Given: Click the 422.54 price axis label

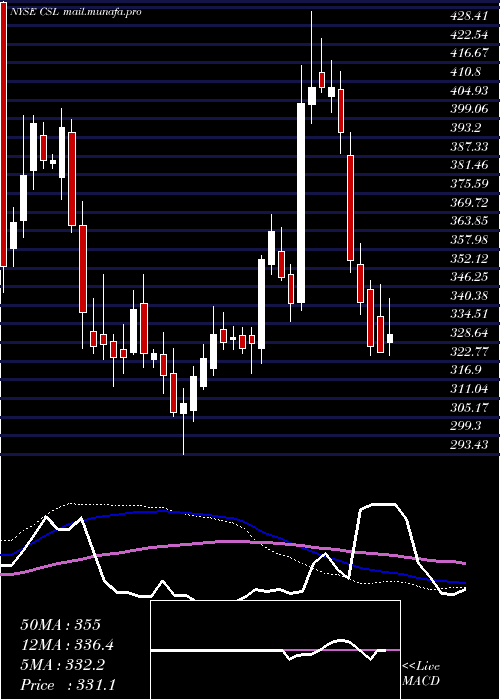Looking at the screenshot, I should tap(468, 34).
